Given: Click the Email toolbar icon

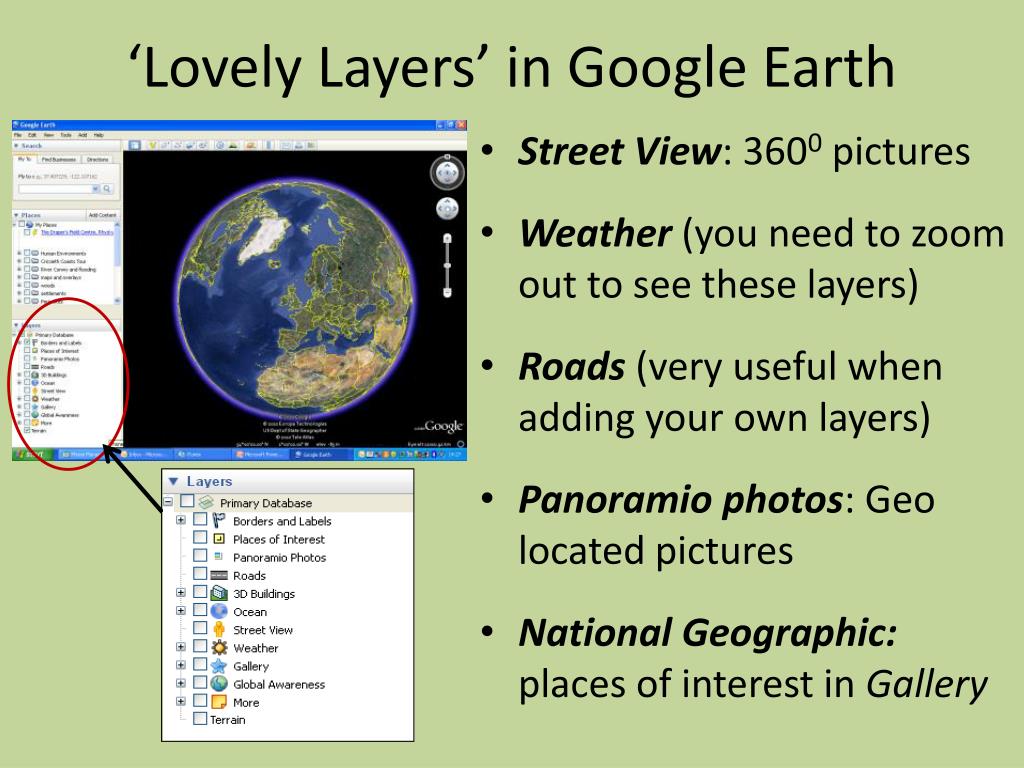Looking at the screenshot, I should pos(285,146).
